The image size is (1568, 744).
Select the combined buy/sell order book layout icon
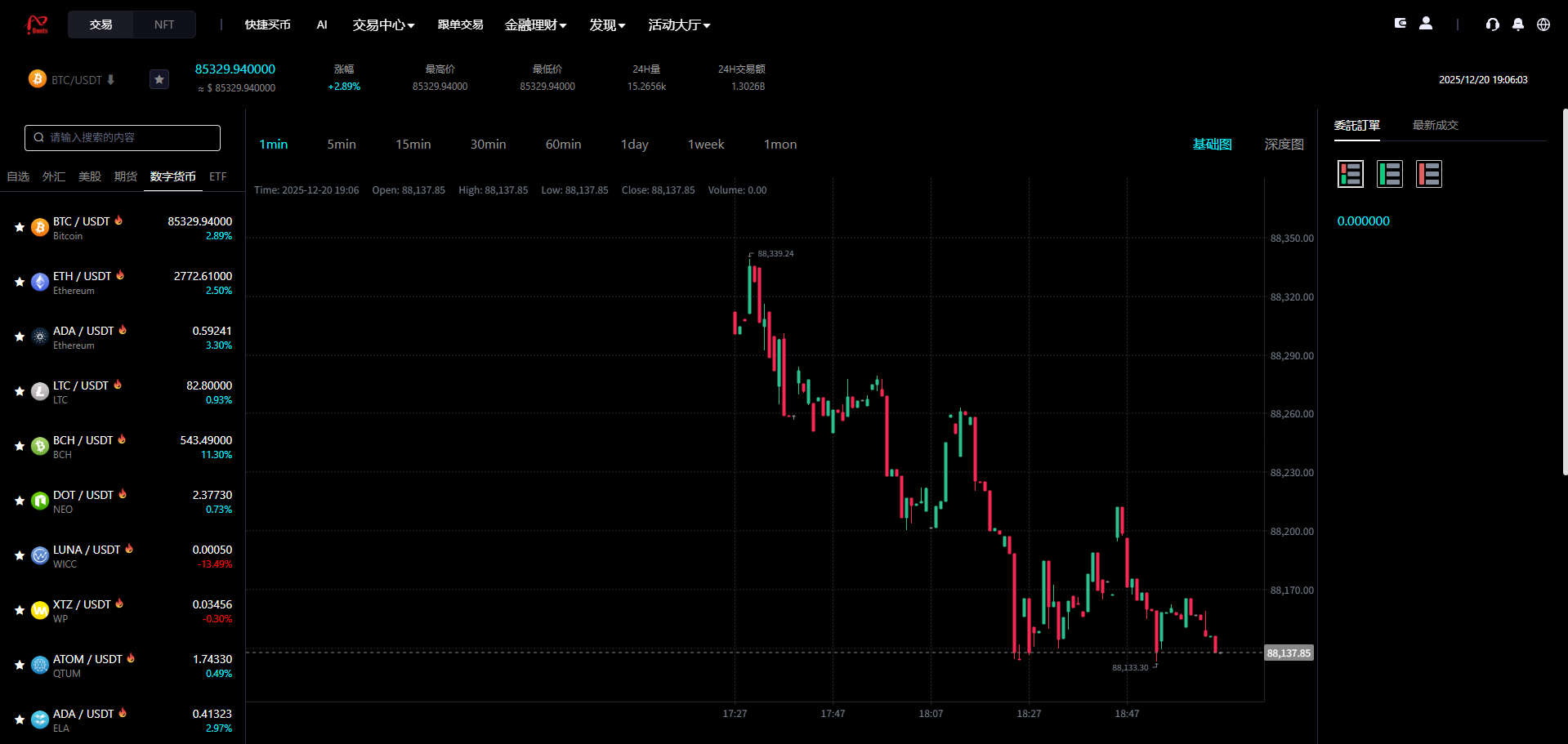[x=1350, y=173]
